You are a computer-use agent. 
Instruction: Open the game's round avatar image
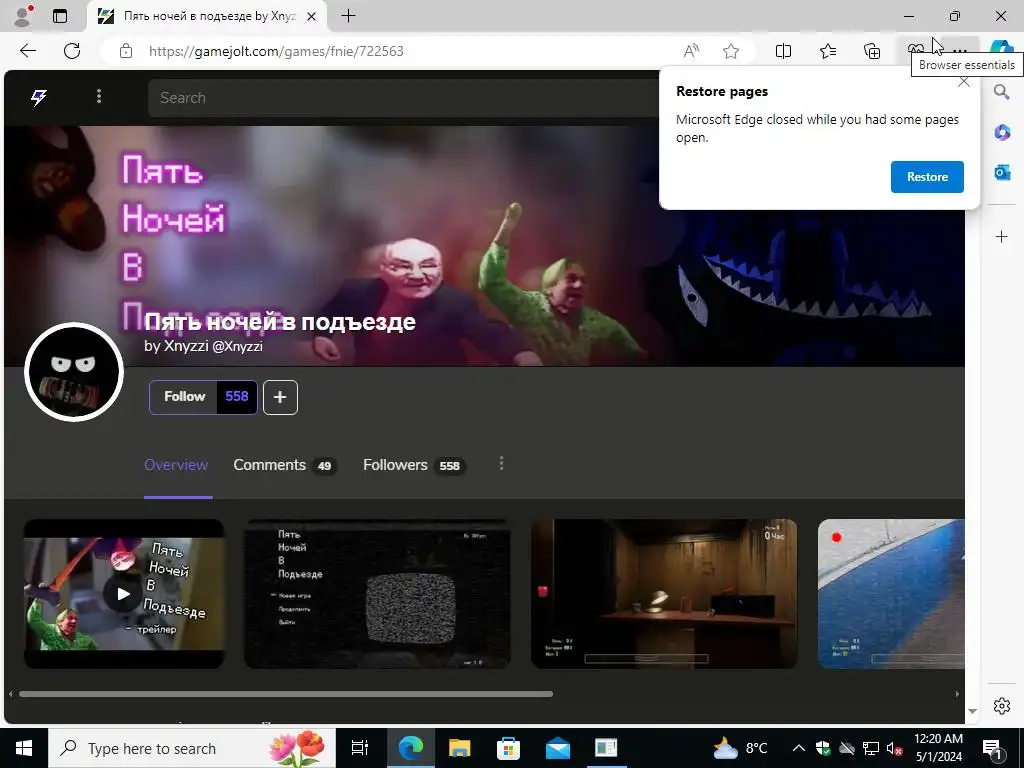pos(74,372)
